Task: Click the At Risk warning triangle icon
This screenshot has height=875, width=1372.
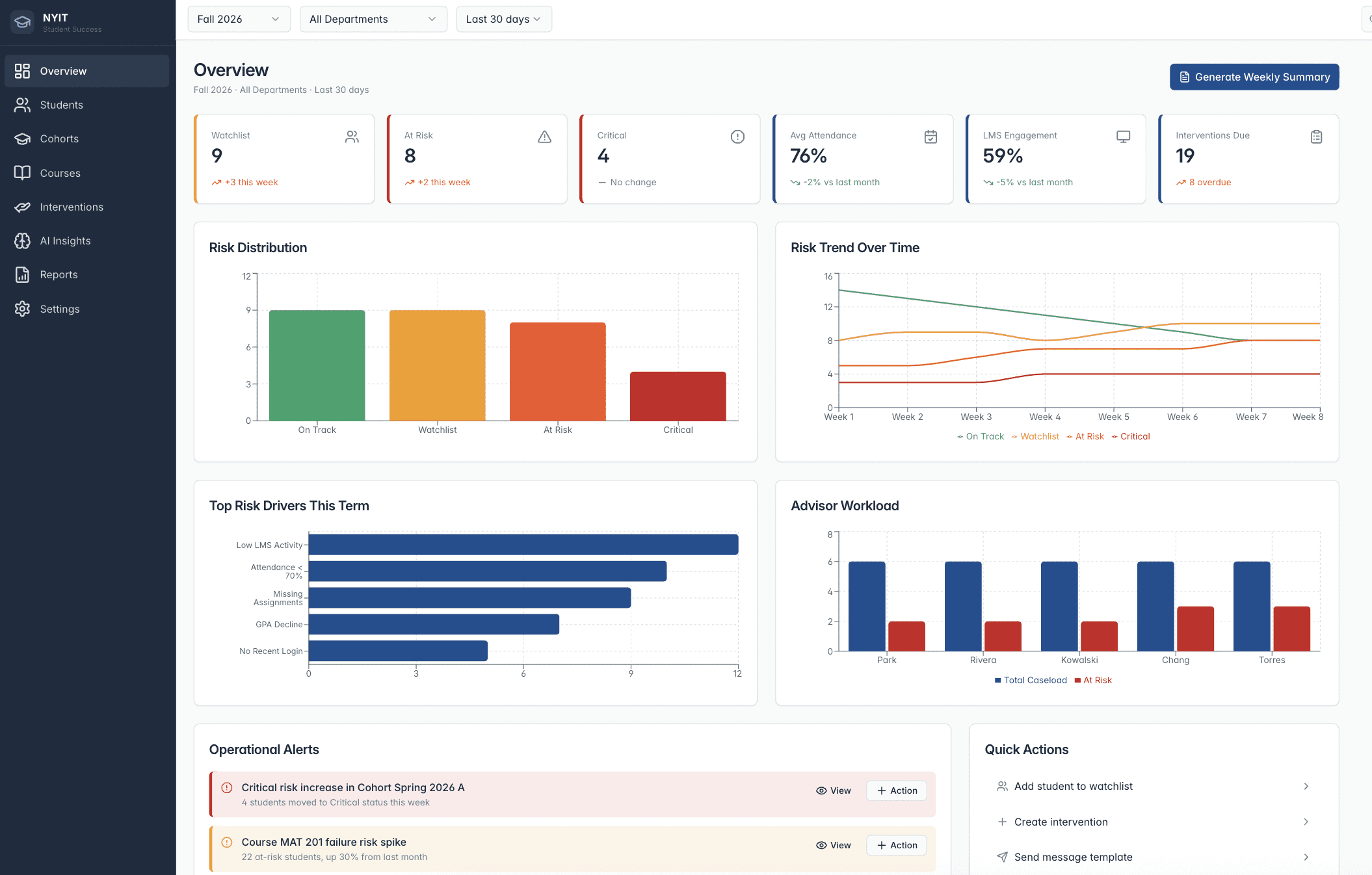Action: [544, 137]
